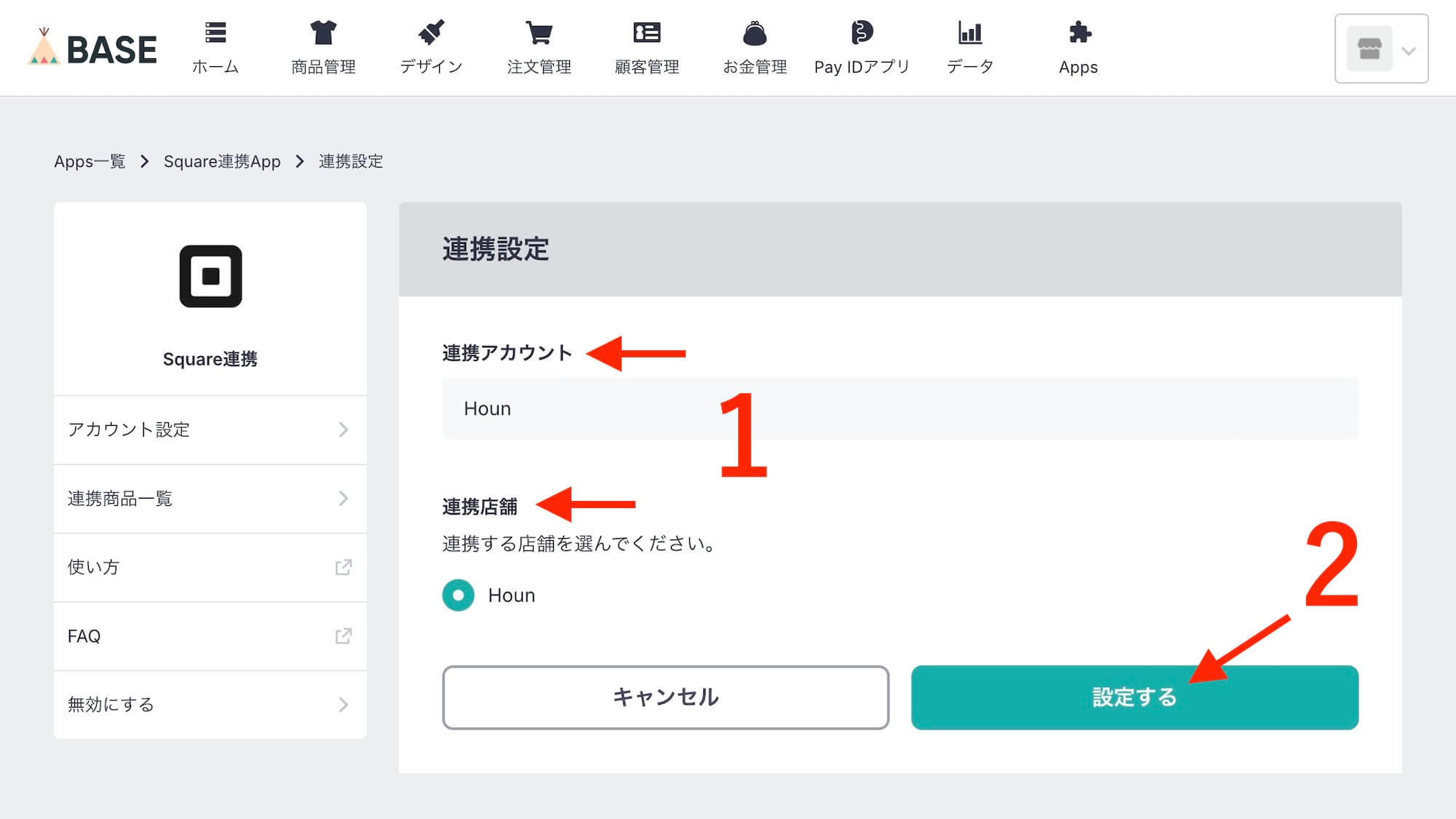The width and height of the screenshot is (1456, 819).
Task: Expand 無効にする chevron
Action: point(344,705)
